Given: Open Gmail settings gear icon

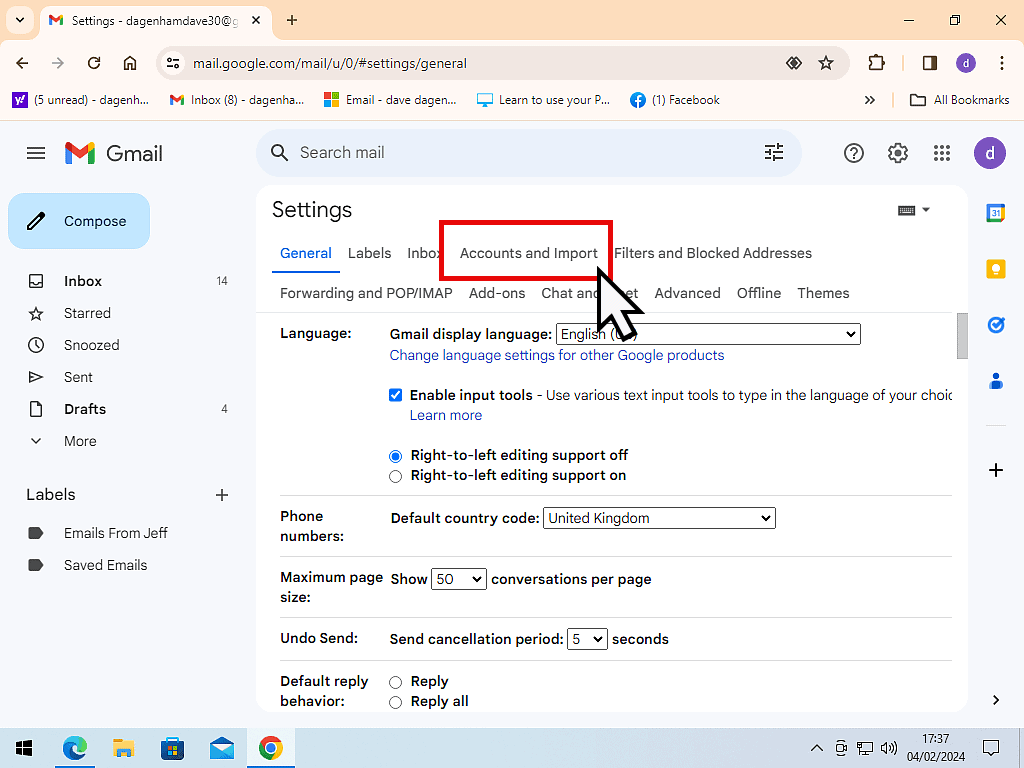Looking at the screenshot, I should tap(898, 153).
